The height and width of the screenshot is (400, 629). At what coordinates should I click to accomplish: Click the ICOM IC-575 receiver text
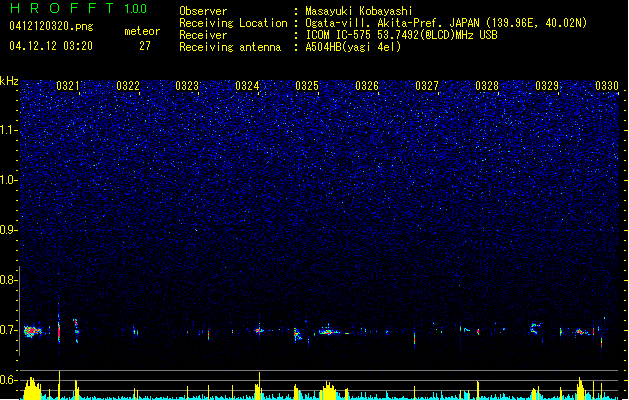click(x=401, y=35)
